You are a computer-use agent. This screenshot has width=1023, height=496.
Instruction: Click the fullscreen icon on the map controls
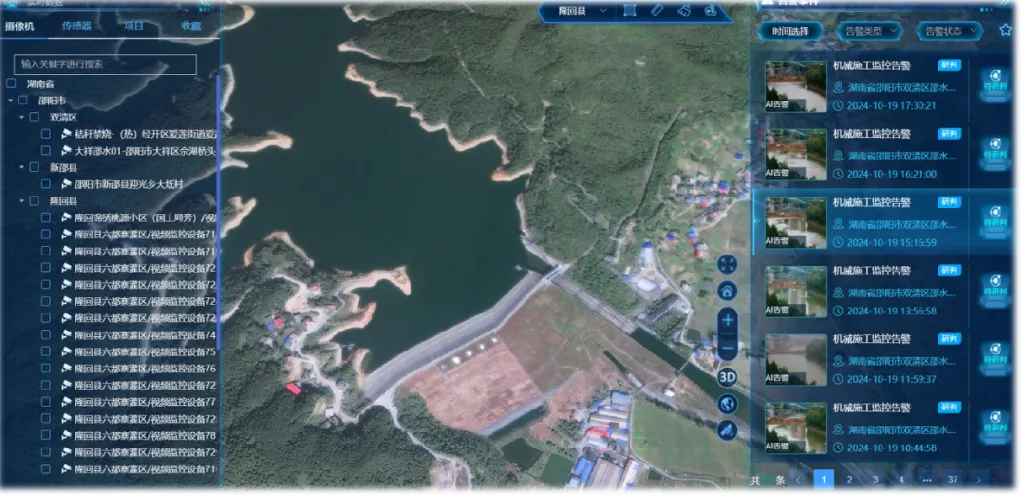pyautogui.click(x=728, y=263)
